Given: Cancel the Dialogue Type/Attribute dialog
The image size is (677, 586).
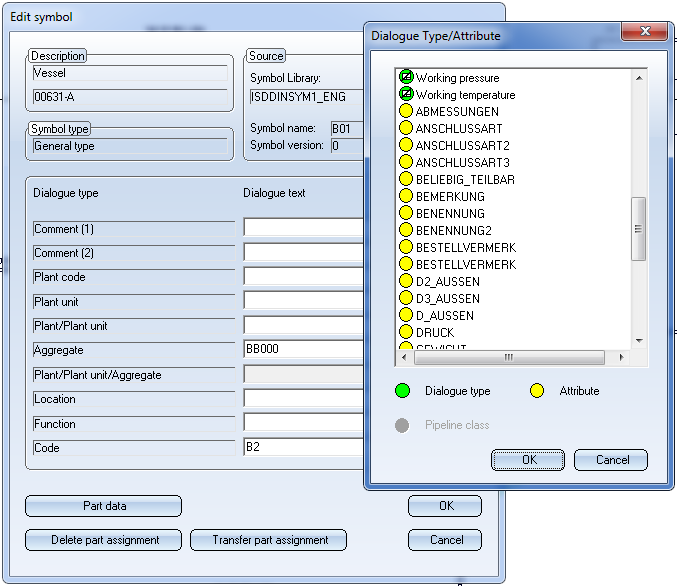Looking at the screenshot, I should 610,460.
